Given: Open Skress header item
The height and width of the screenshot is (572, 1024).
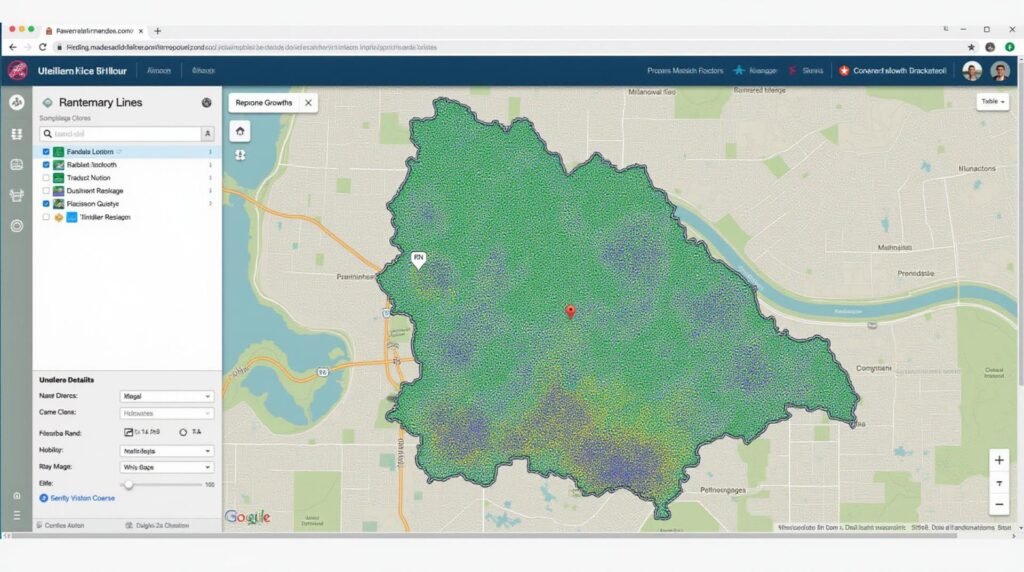Looking at the screenshot, I should tap(812, 71).
